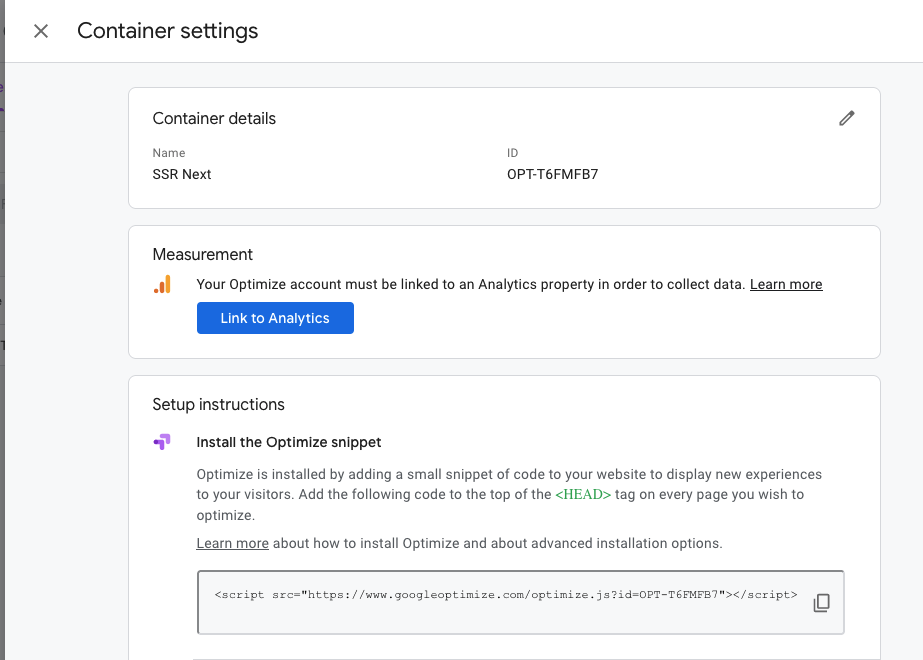
Task: Open Learn more link about installing Optimize
Action: coord(233,543)
